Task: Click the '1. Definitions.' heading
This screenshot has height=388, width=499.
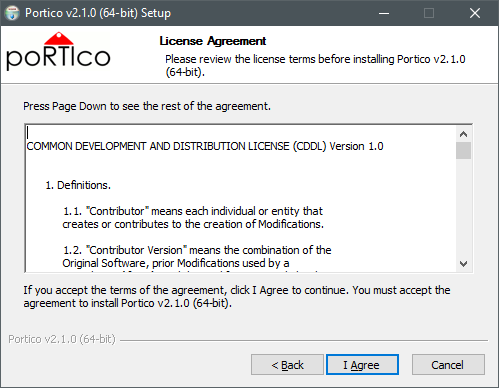Action: [78, 185]
